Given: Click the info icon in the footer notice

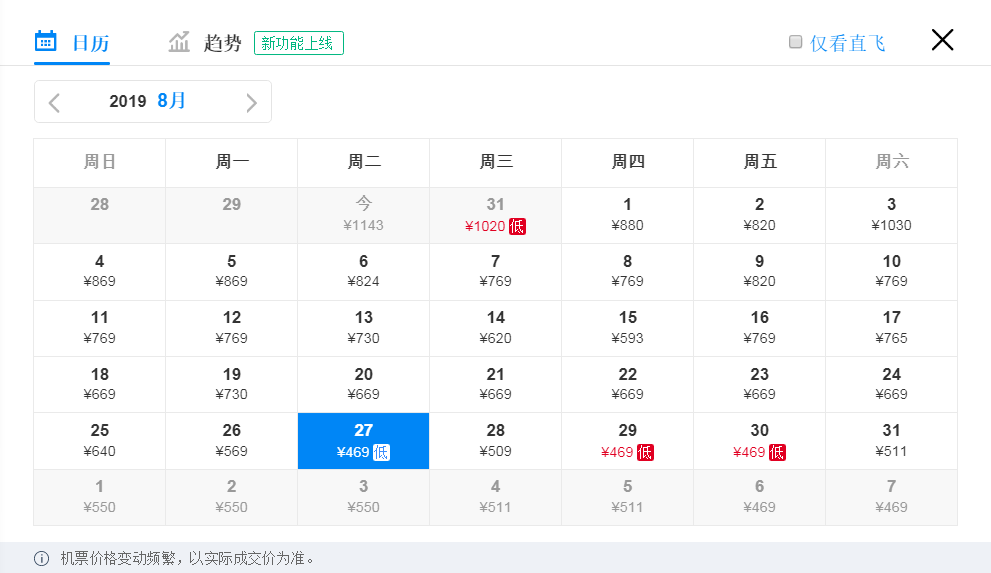Looking at the screenshot, I should [x=41, y=558].
